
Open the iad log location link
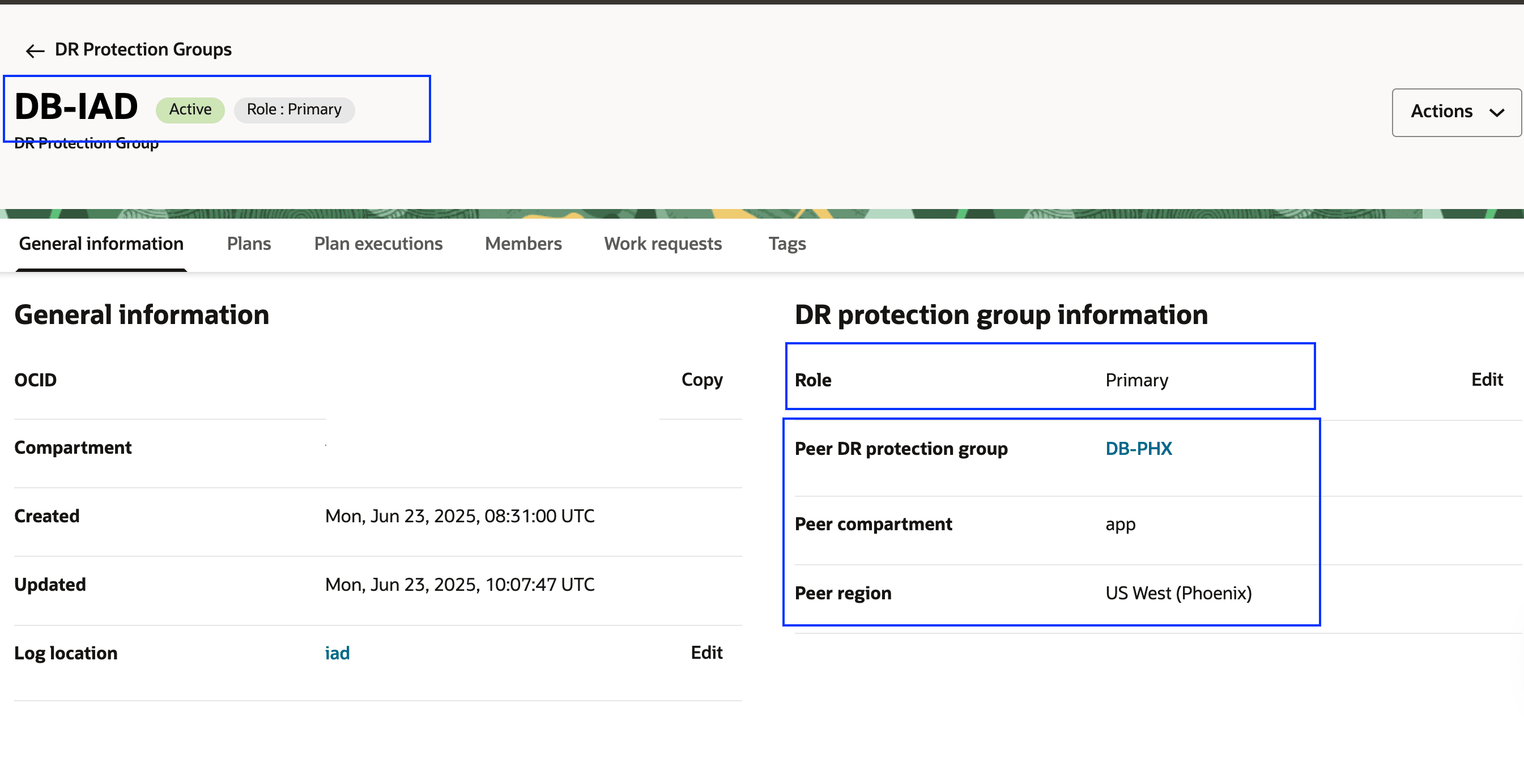pyautogui.click(x=337, y=653)
